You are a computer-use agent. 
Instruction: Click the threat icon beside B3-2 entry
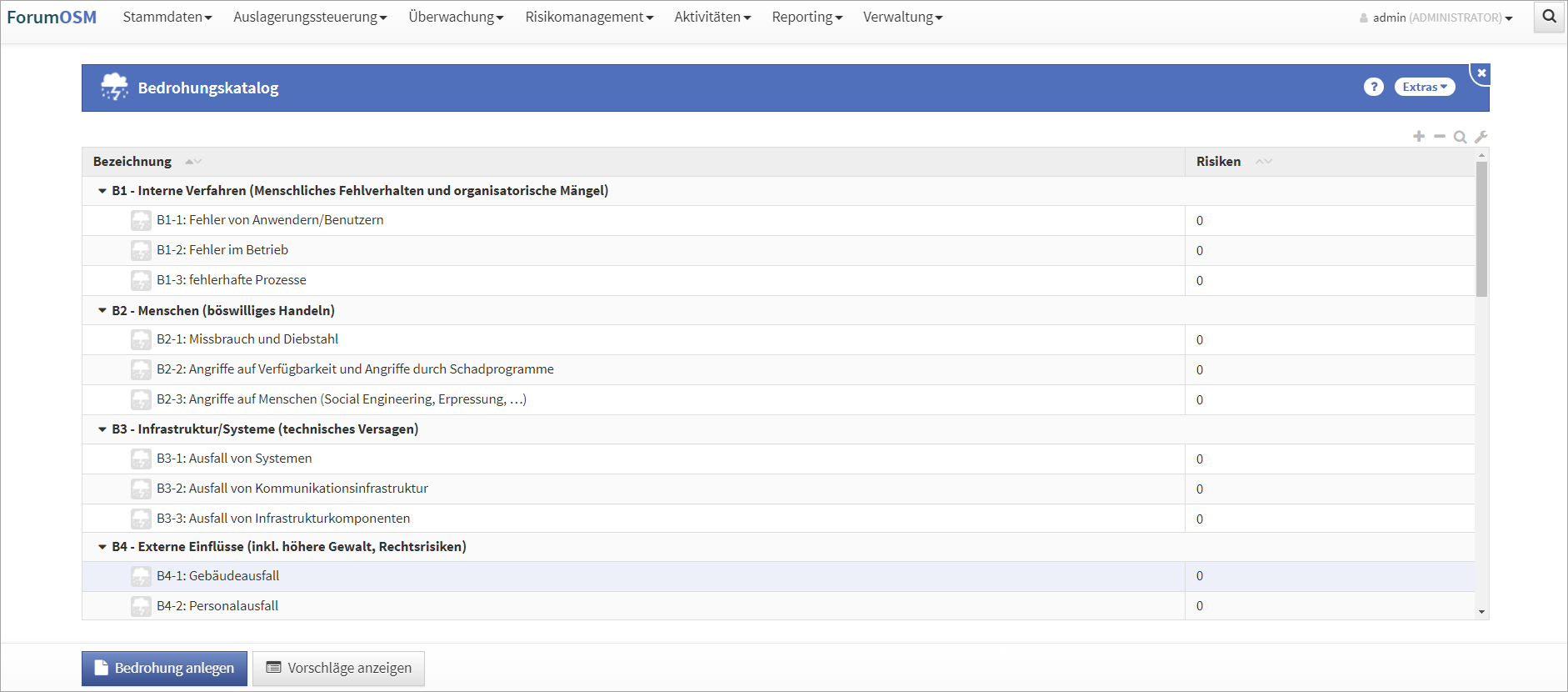pos(141,489)
